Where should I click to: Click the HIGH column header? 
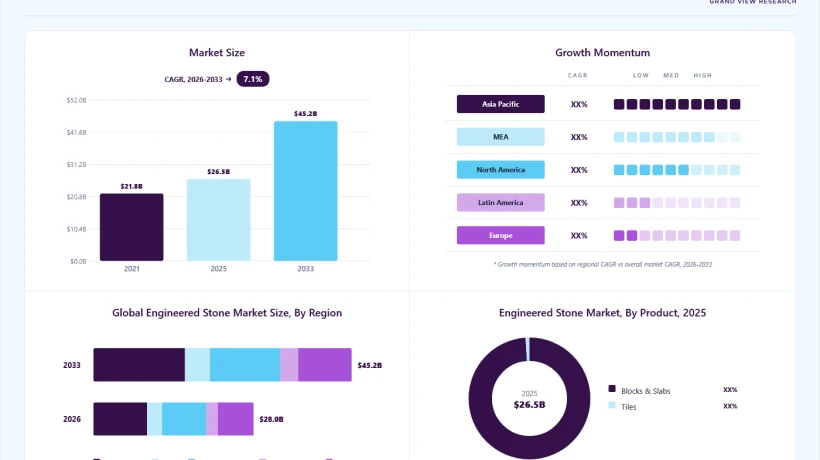pos(703,75)
